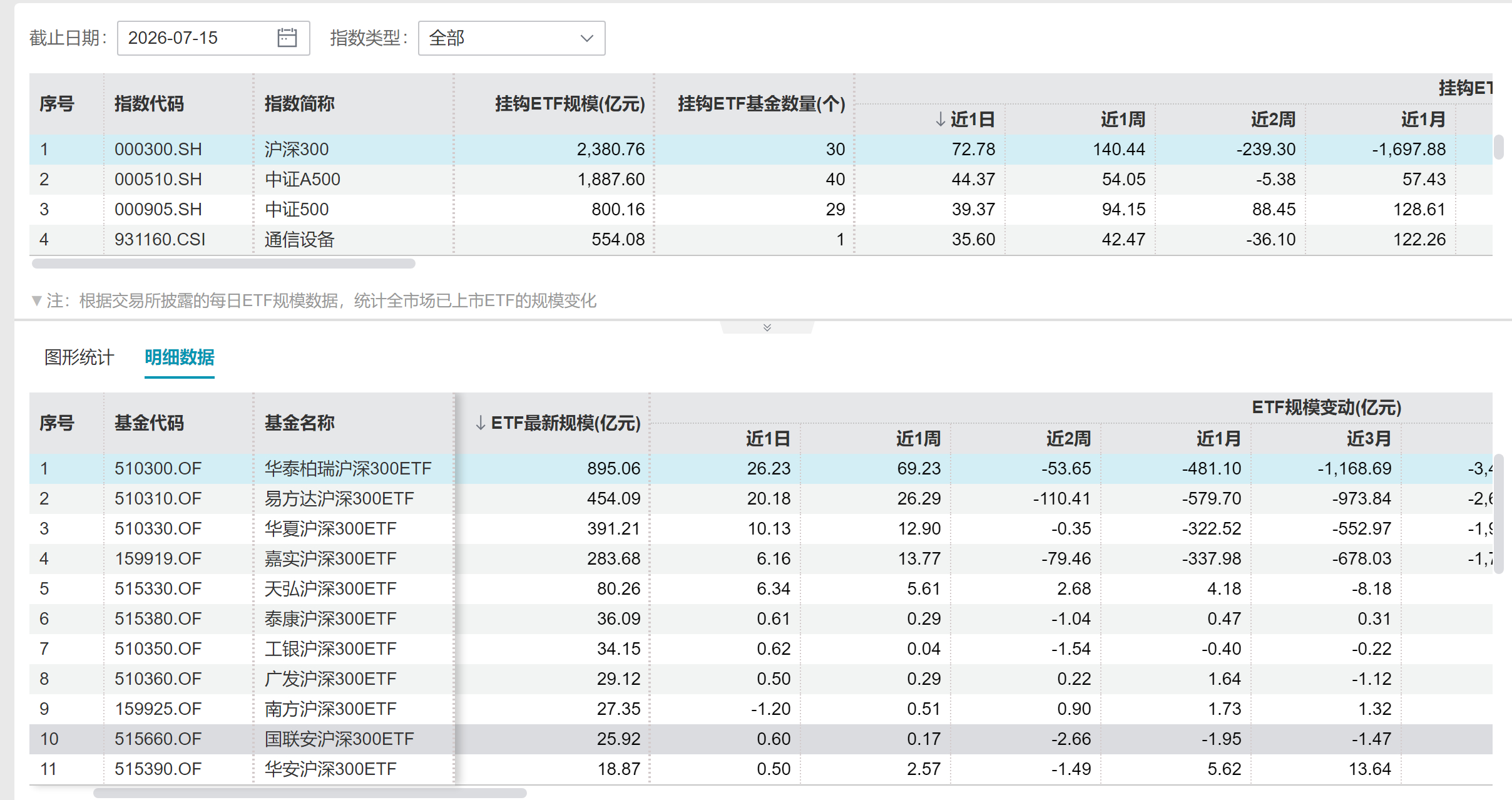Select fund 国联安沪深300ETF

click(339, 739)
